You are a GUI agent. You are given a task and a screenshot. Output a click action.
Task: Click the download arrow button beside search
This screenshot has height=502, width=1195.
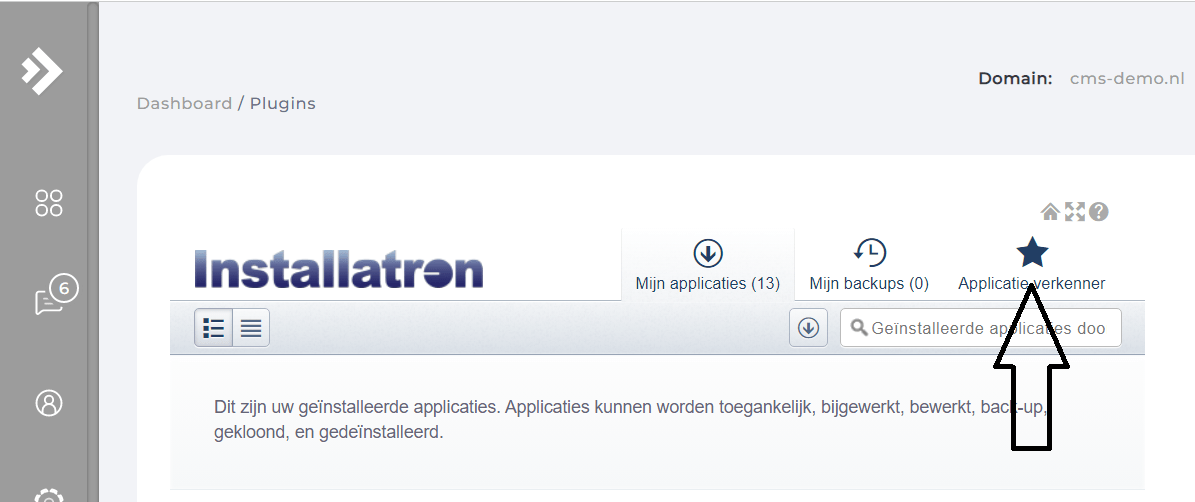(809, 328)
